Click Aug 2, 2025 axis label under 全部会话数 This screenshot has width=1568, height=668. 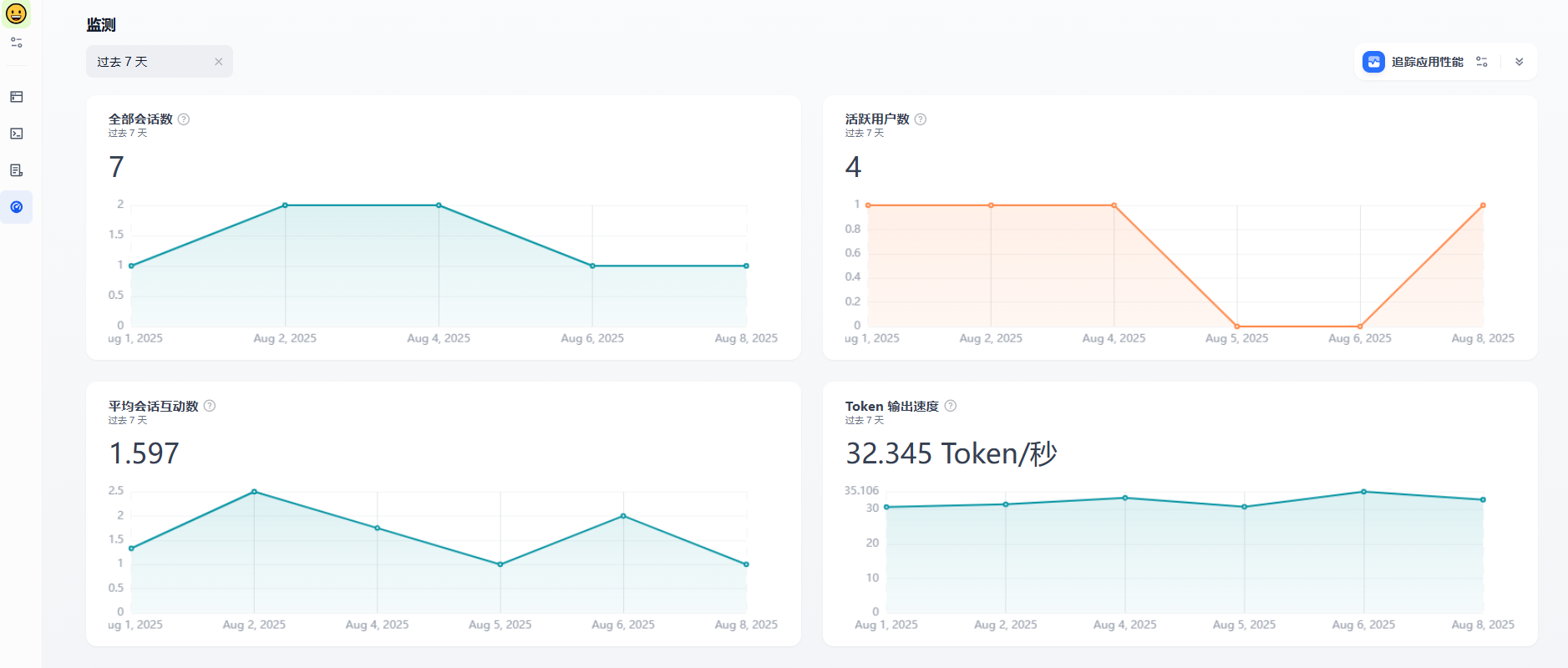click(x=285, y=338)
